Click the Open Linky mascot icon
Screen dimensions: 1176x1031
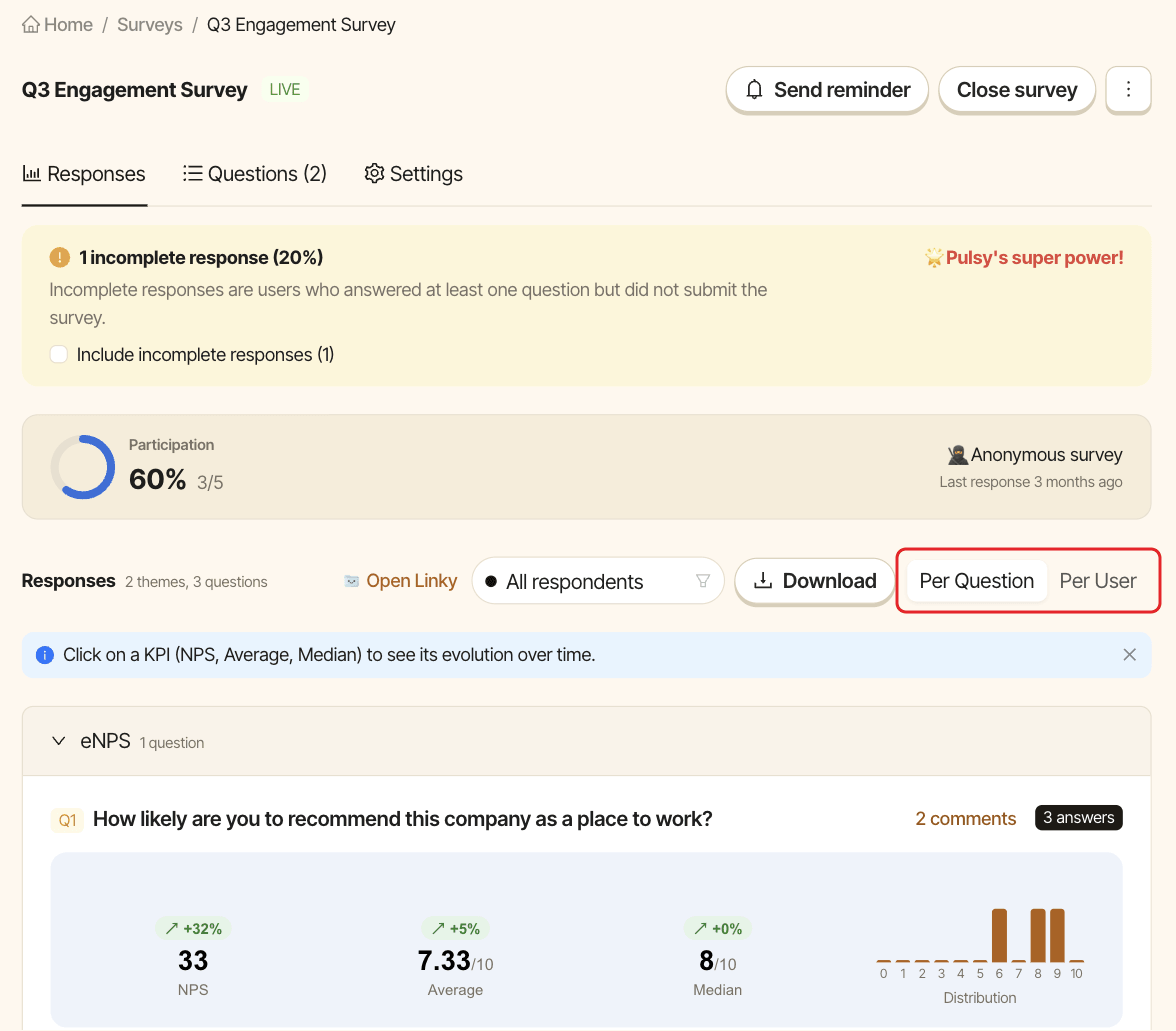coord(351,581)
